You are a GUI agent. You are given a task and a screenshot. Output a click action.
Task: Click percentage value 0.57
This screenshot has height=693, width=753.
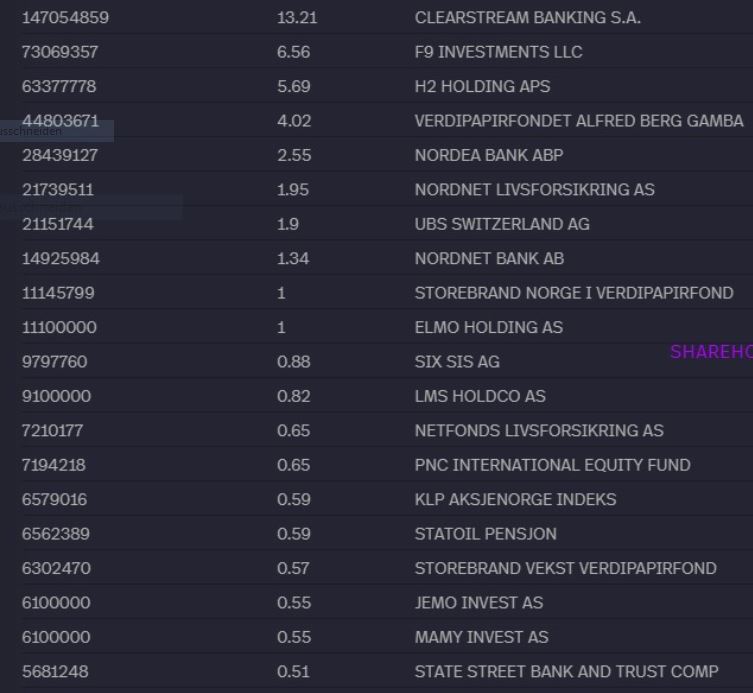(293, 568)
